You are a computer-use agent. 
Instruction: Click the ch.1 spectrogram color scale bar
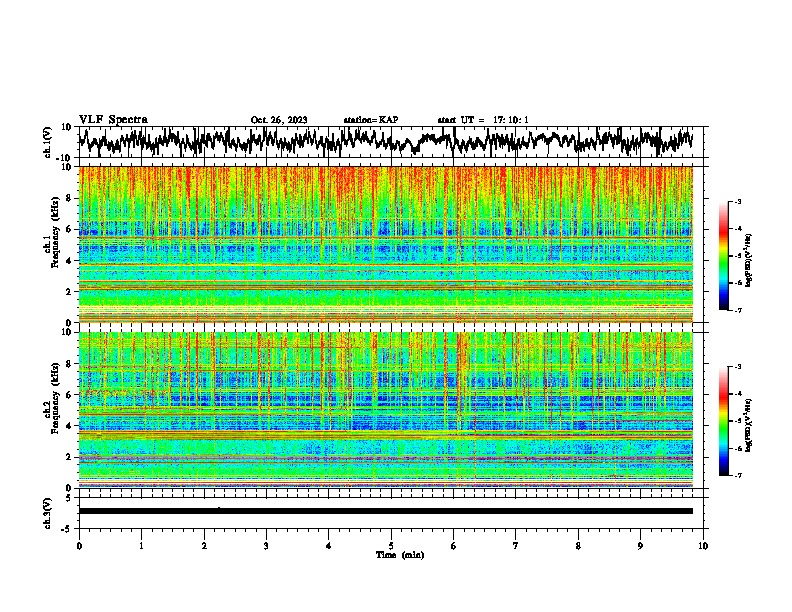point(723,256)
